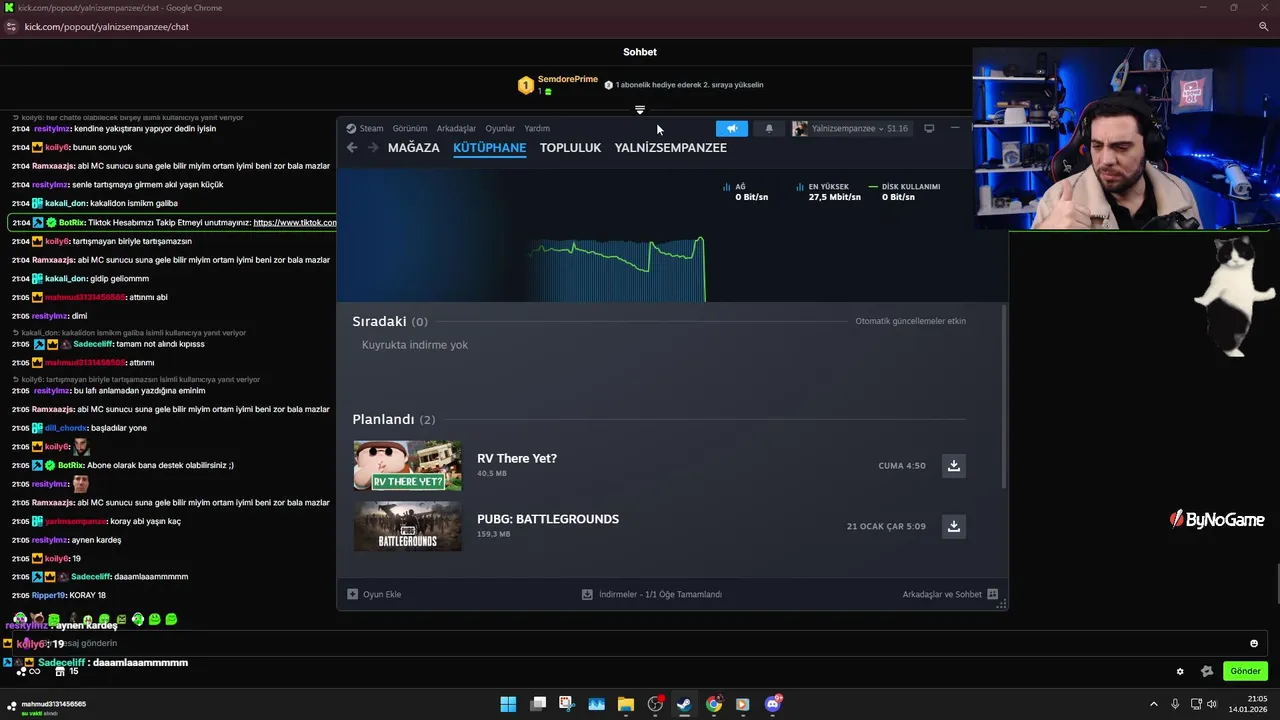
Task: Switch to the MAĞAZA tab
Action: (414, 148)
